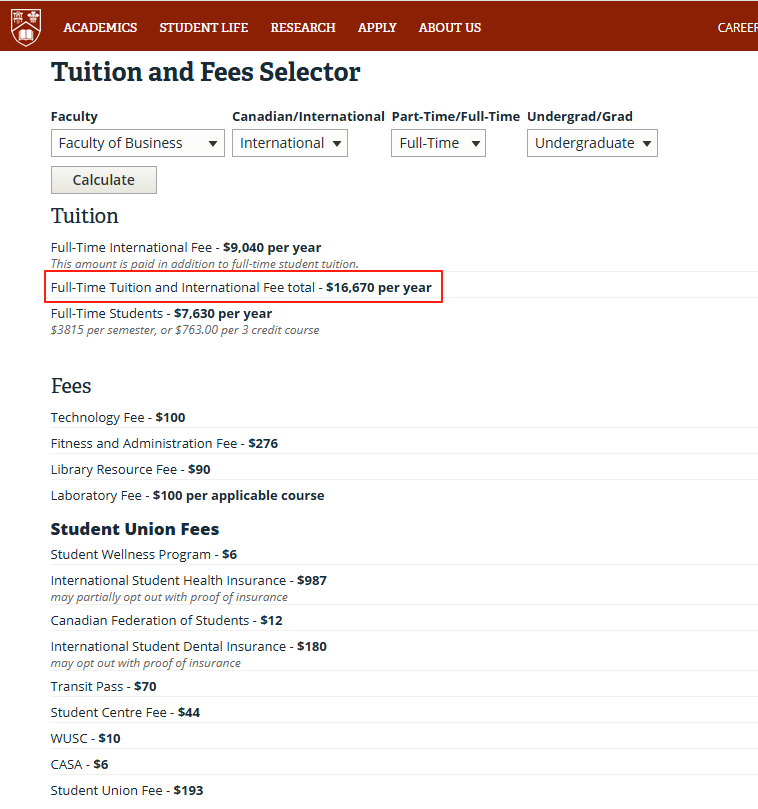Click the Student Union Fees heading
Viewport: 758px width, 809px height.
tap(135, 529)
